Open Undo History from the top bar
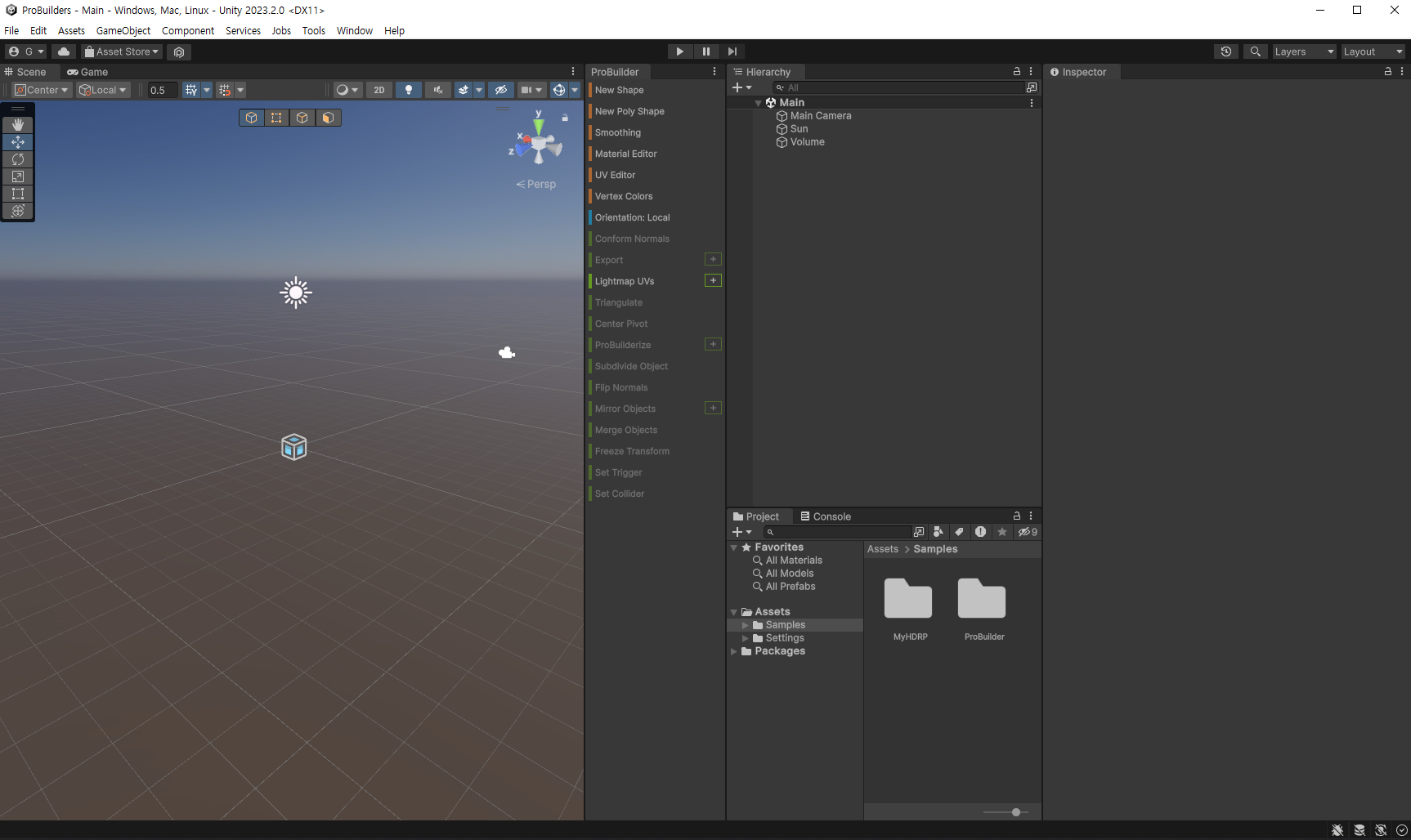The height and width of the screenshot is (840, 1411). pyautogui.click(x=1226, y=51)
